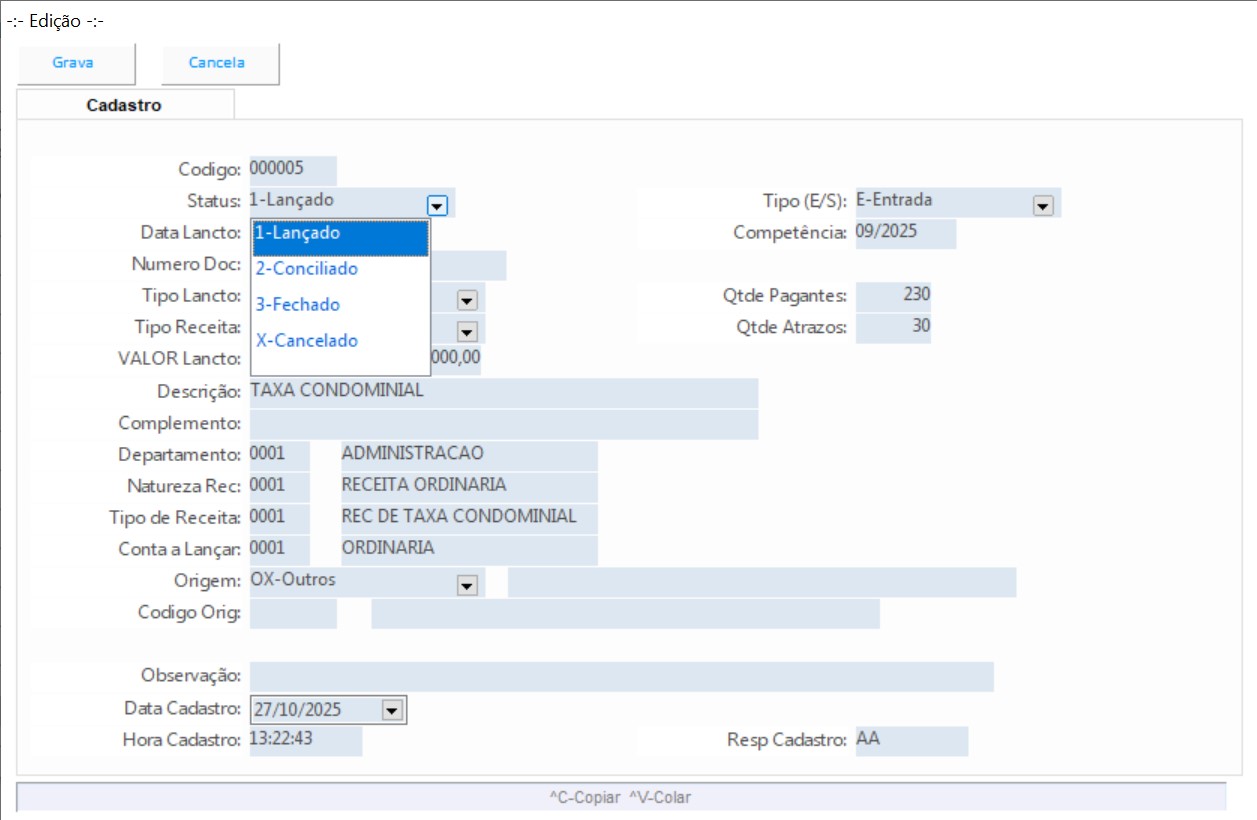1257x820 pixels.
Task: Expand the Tipo Receita dropdown arrow
Action: [466, 331]
